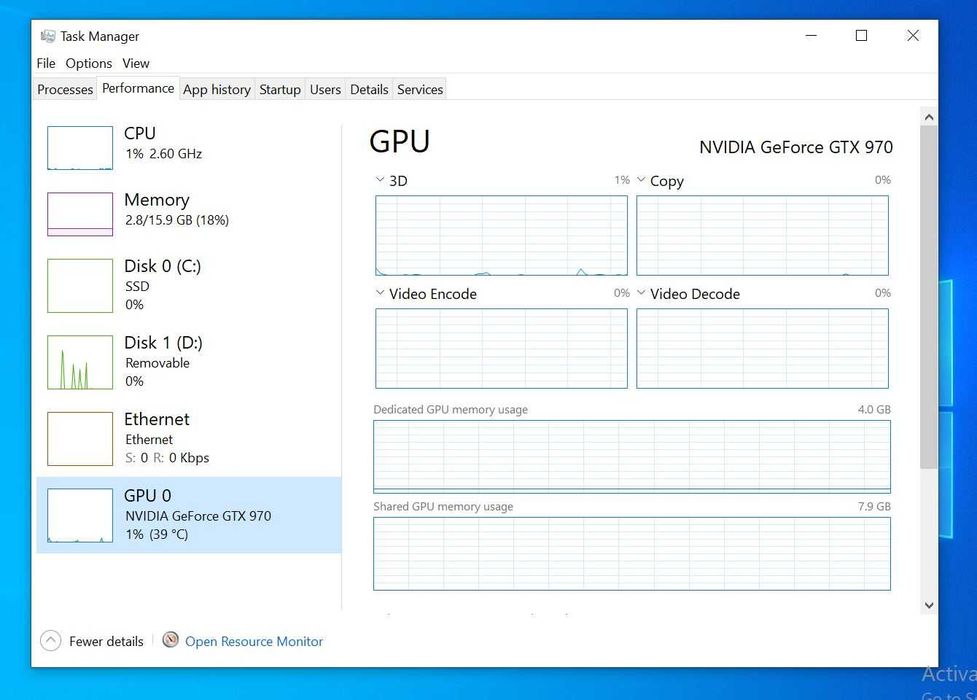Click the Fewer details button label
The height and width of the screenshot is (700, 977).
tap(106, 641)
